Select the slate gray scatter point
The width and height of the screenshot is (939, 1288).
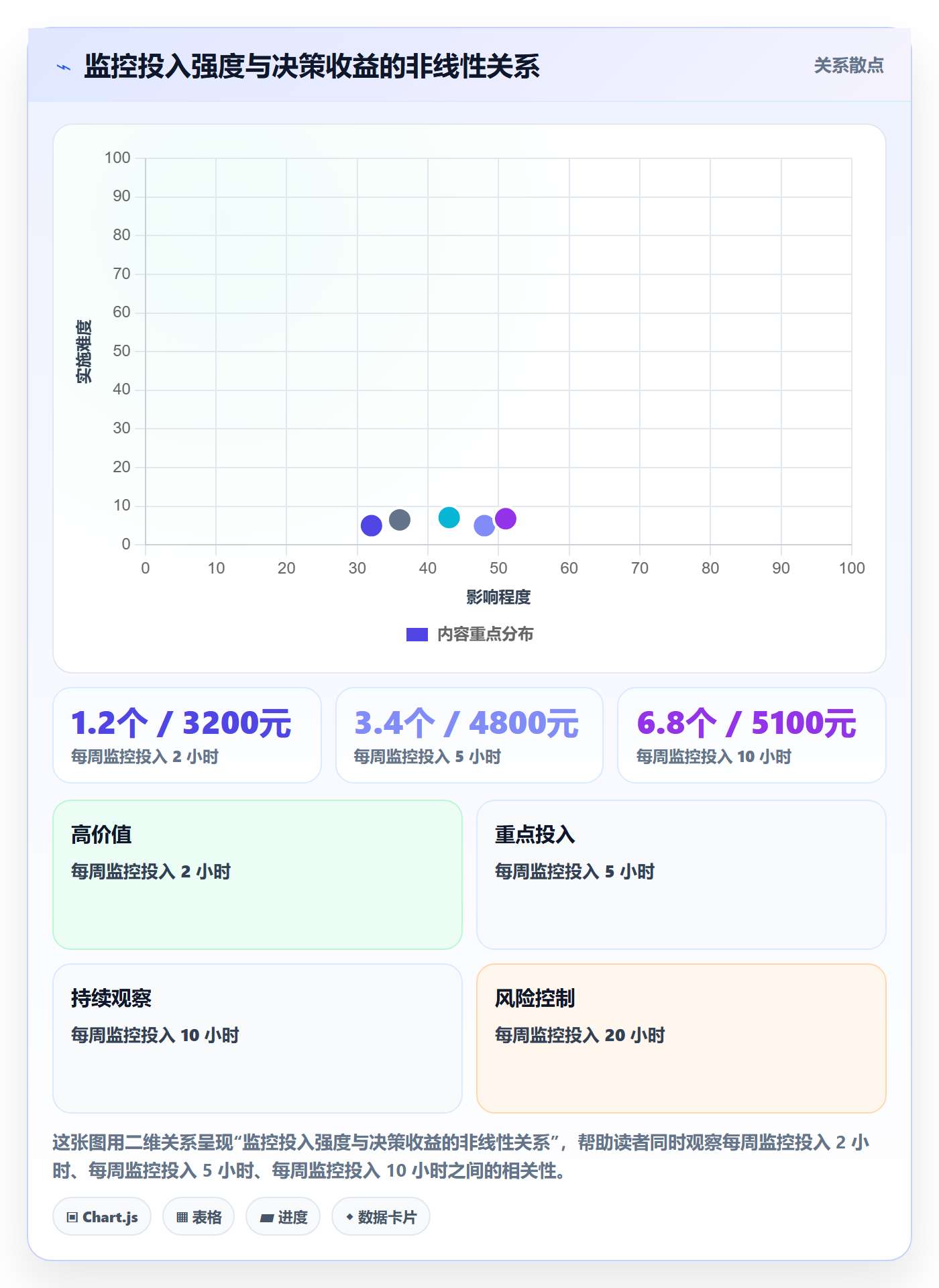point(400,520)
